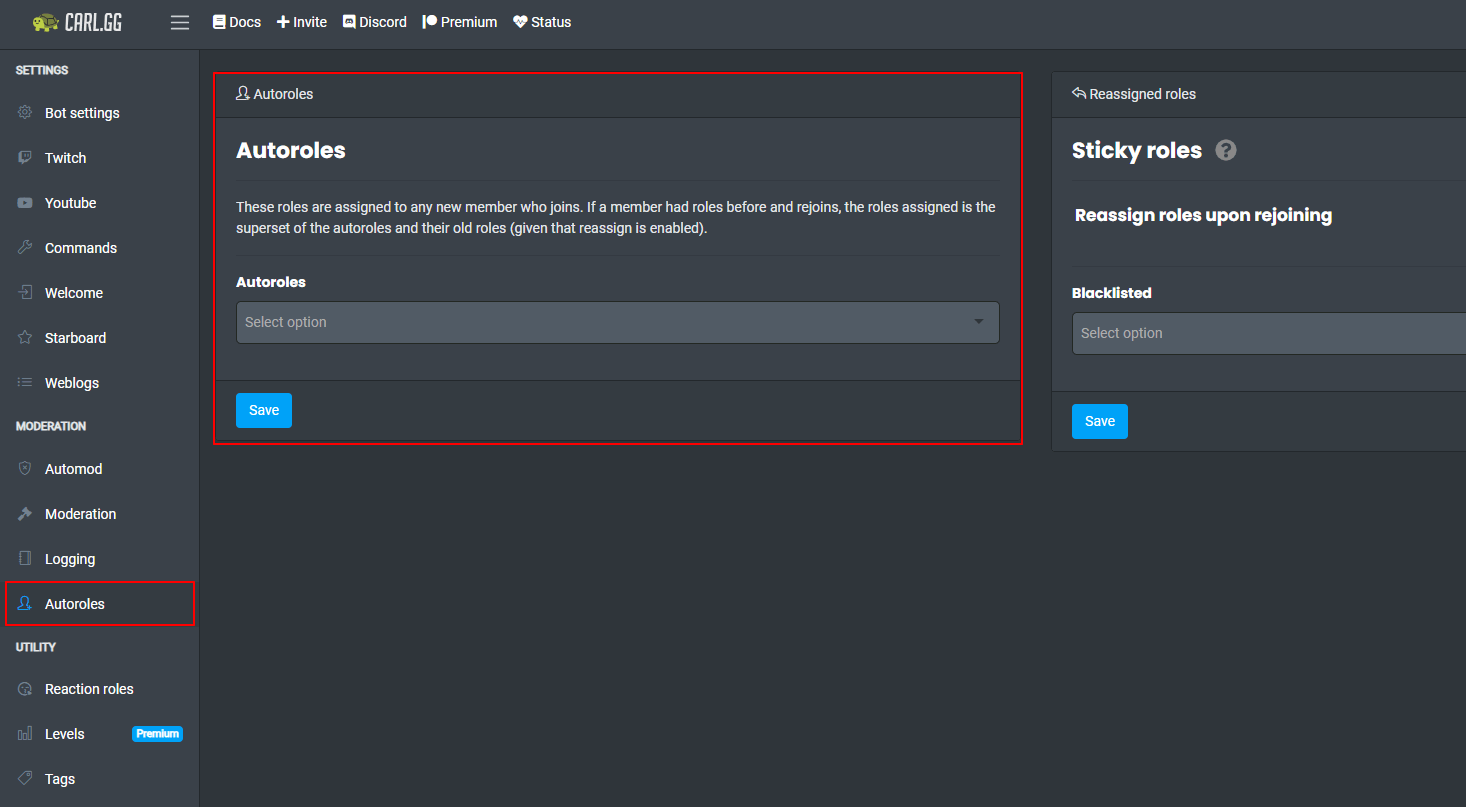Click the Logging panel icon

(24, 558)
